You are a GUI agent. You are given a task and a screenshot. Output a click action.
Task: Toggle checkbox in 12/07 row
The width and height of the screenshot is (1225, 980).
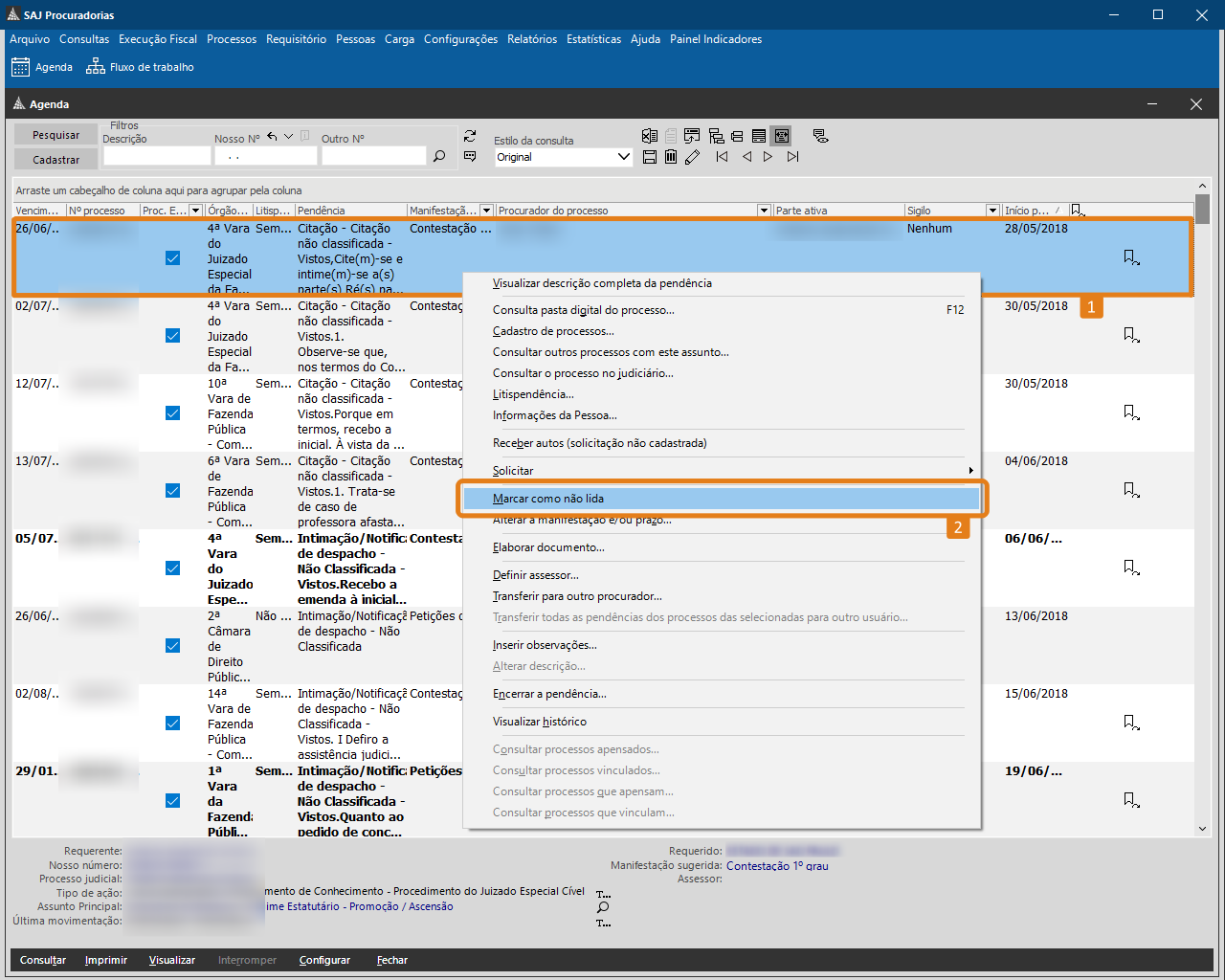[172, 413]
